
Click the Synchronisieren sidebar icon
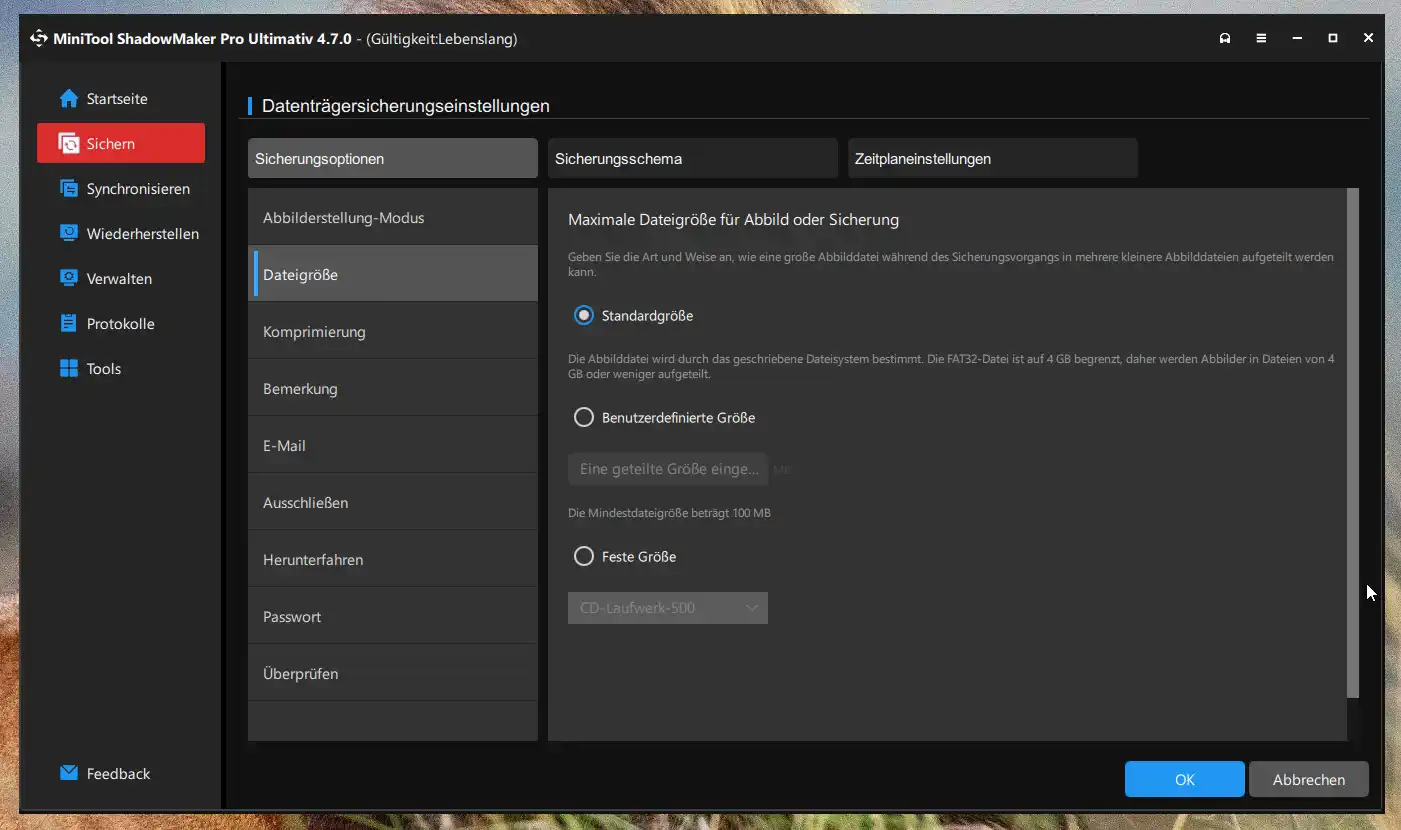[69, 189]
